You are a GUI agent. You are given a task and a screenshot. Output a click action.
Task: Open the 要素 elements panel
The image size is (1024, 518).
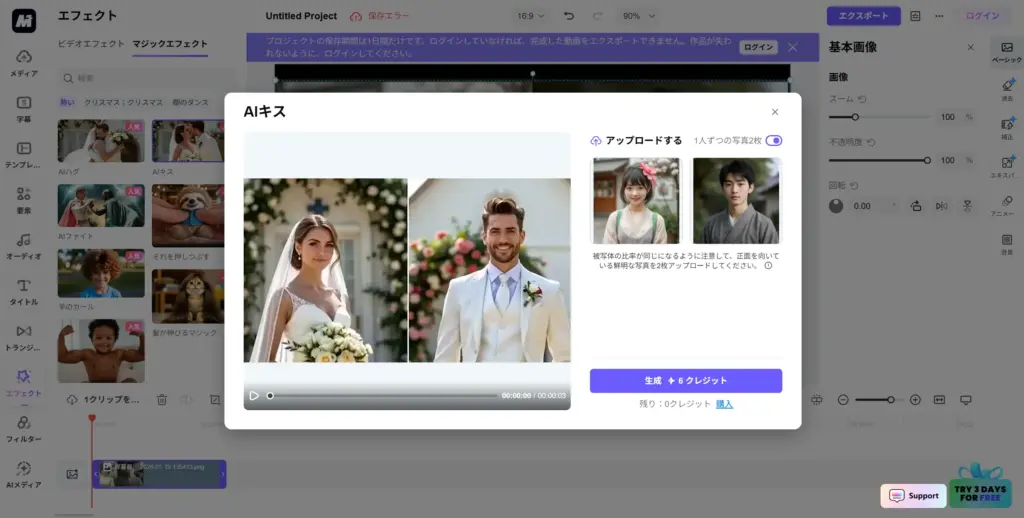(x=24, y=201)
